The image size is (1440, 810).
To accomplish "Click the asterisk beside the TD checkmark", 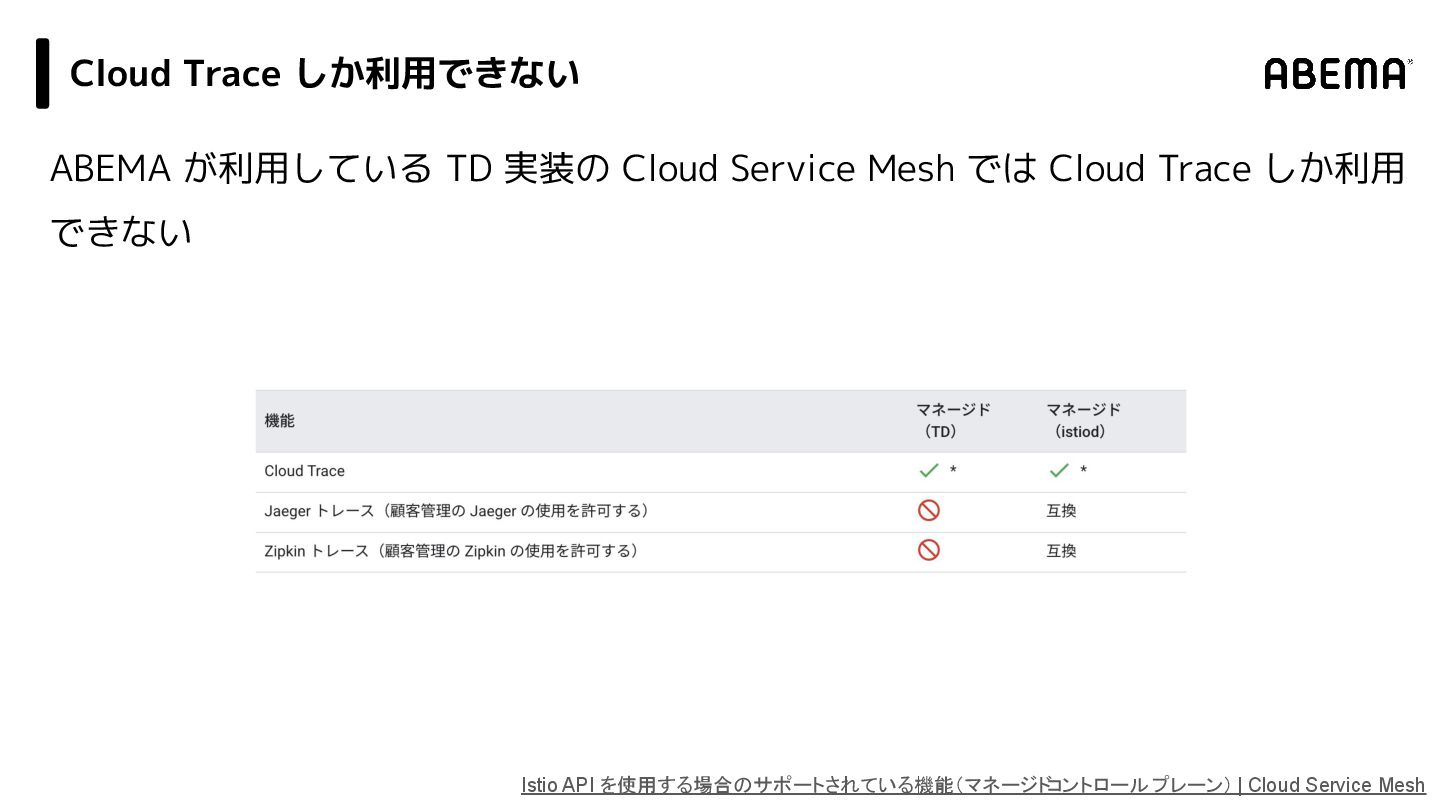I will [x=953, y=471].
